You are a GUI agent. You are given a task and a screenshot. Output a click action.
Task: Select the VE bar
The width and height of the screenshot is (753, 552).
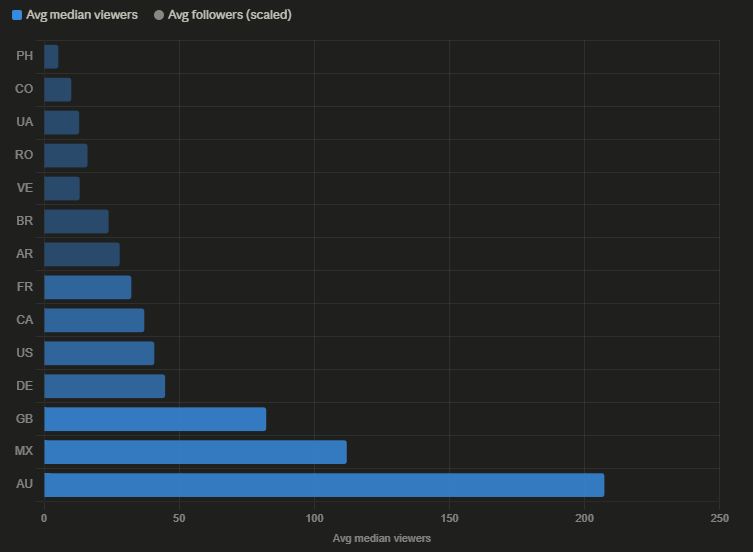pos(62,188)
